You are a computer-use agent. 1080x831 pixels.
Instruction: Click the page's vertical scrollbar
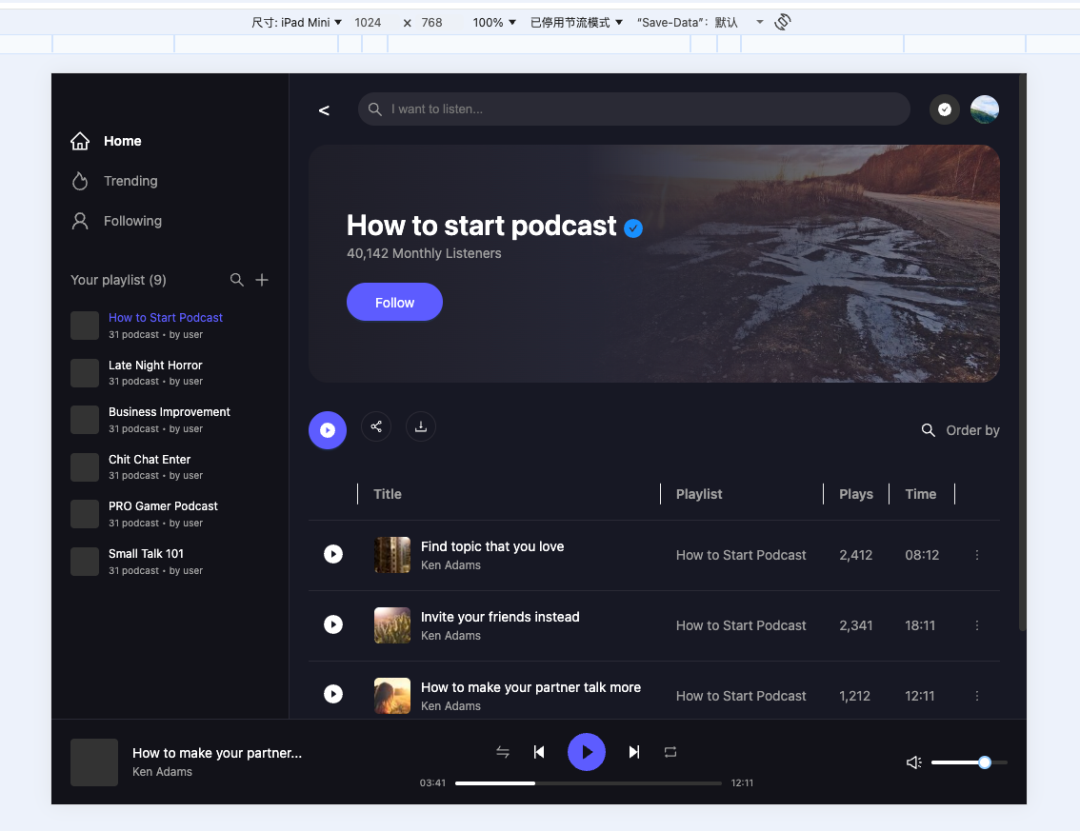1023,351
